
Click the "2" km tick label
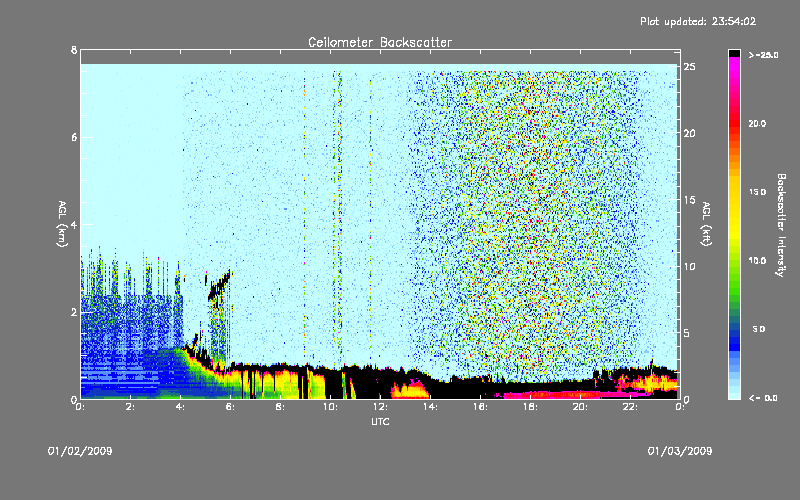74,312
